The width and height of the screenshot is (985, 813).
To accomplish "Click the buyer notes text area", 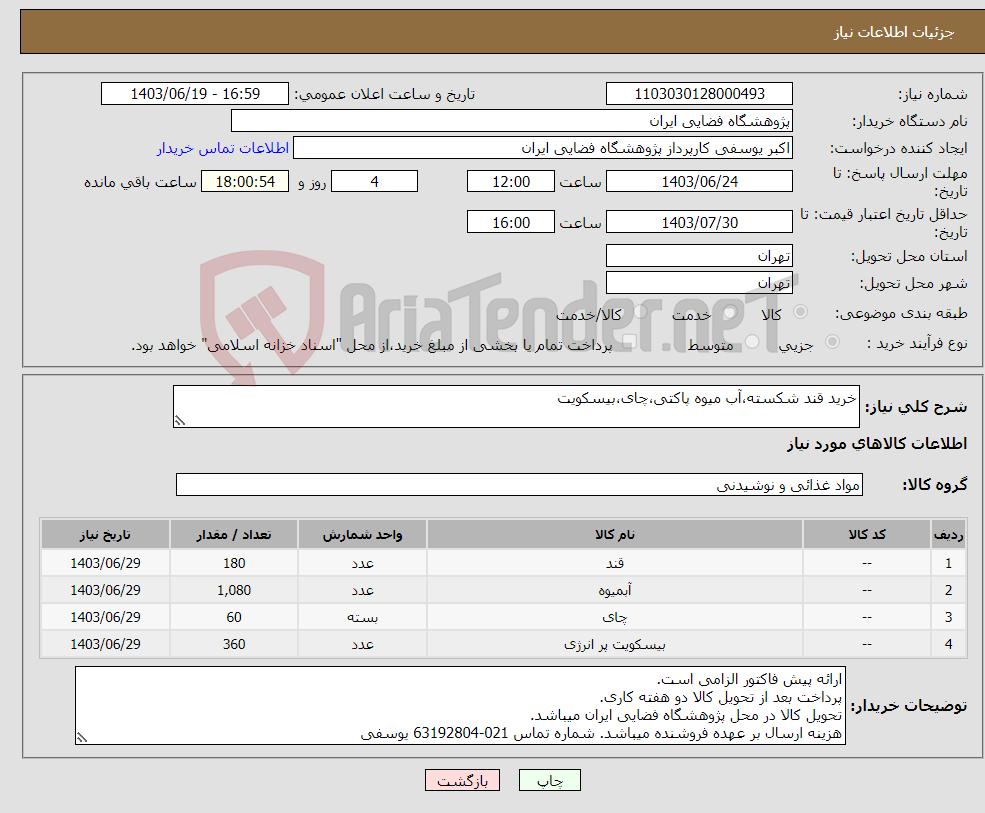I will coord(460,706).
